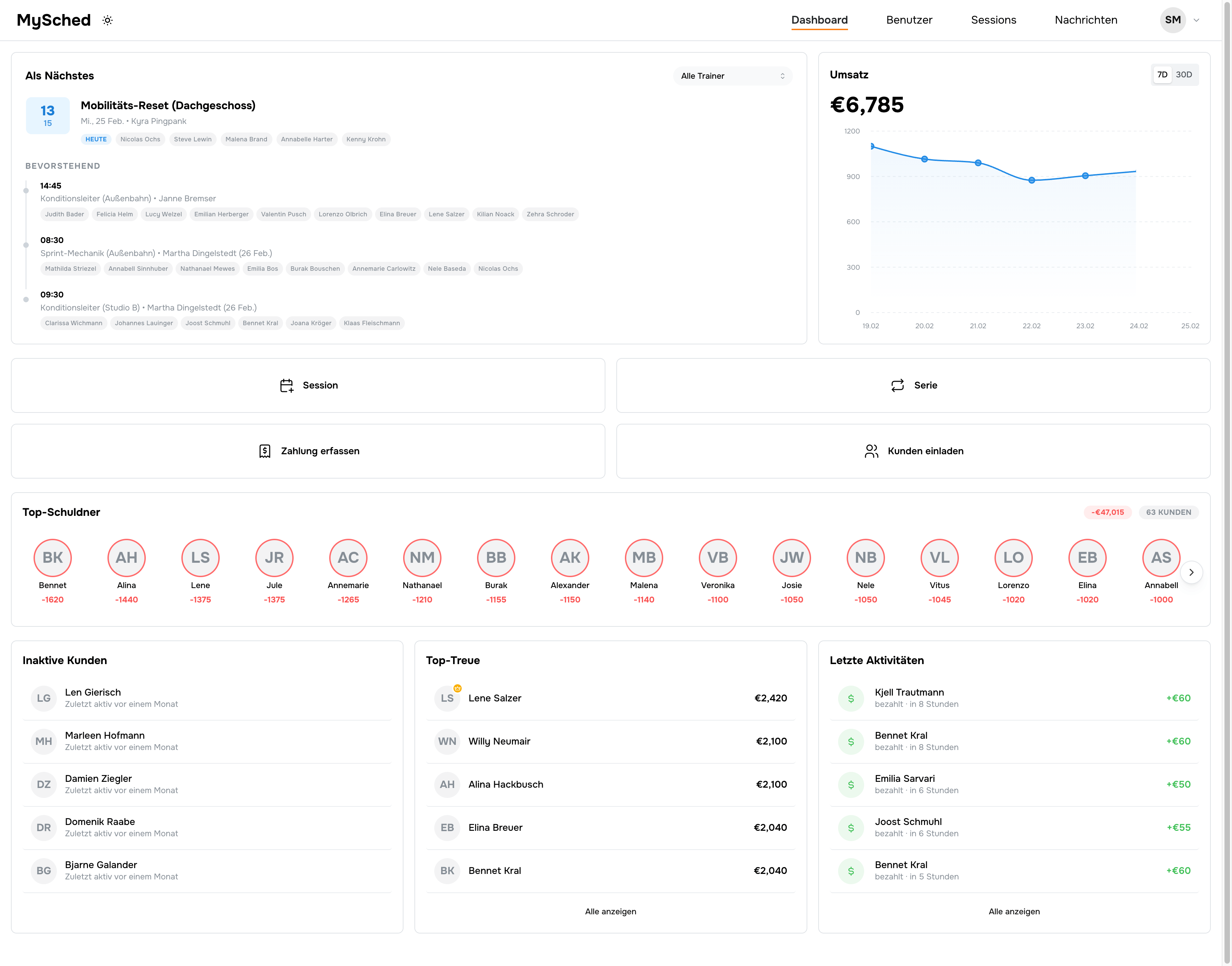Select the Nicolas Ochs participant tag
Screen dimensions: 1232x966
click(140, 139)
